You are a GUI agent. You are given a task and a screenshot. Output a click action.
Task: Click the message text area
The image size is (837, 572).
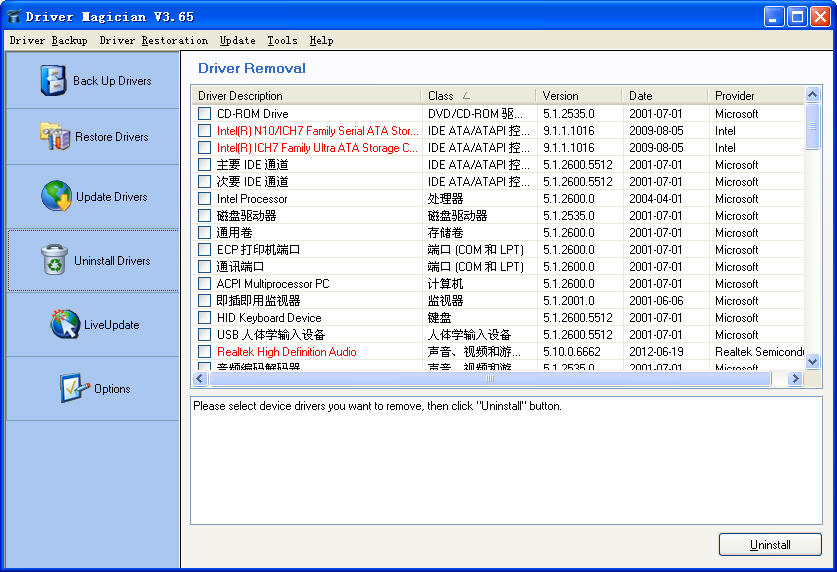pos(506,460)
